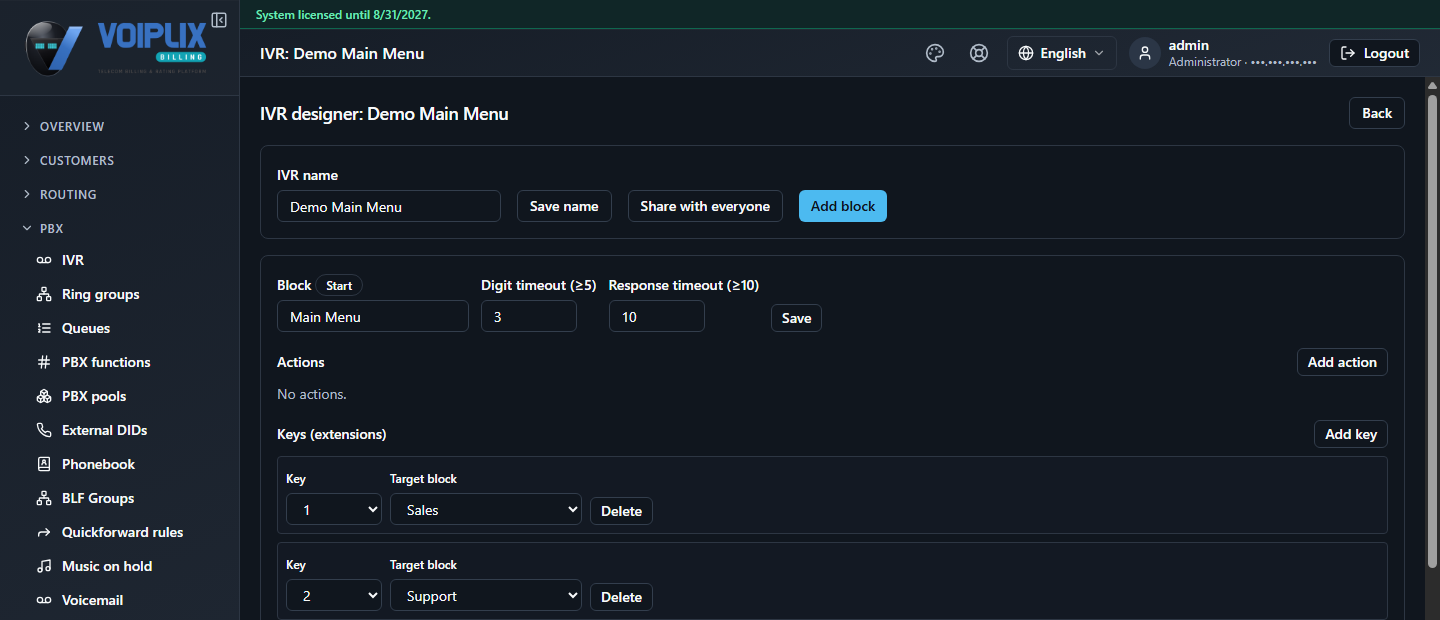Image resolution: width=1440 pixels, height=620 pixels.
Task: Click the music note icon for Music on hold
Action: pyautogui.click(x=44, y=566)
